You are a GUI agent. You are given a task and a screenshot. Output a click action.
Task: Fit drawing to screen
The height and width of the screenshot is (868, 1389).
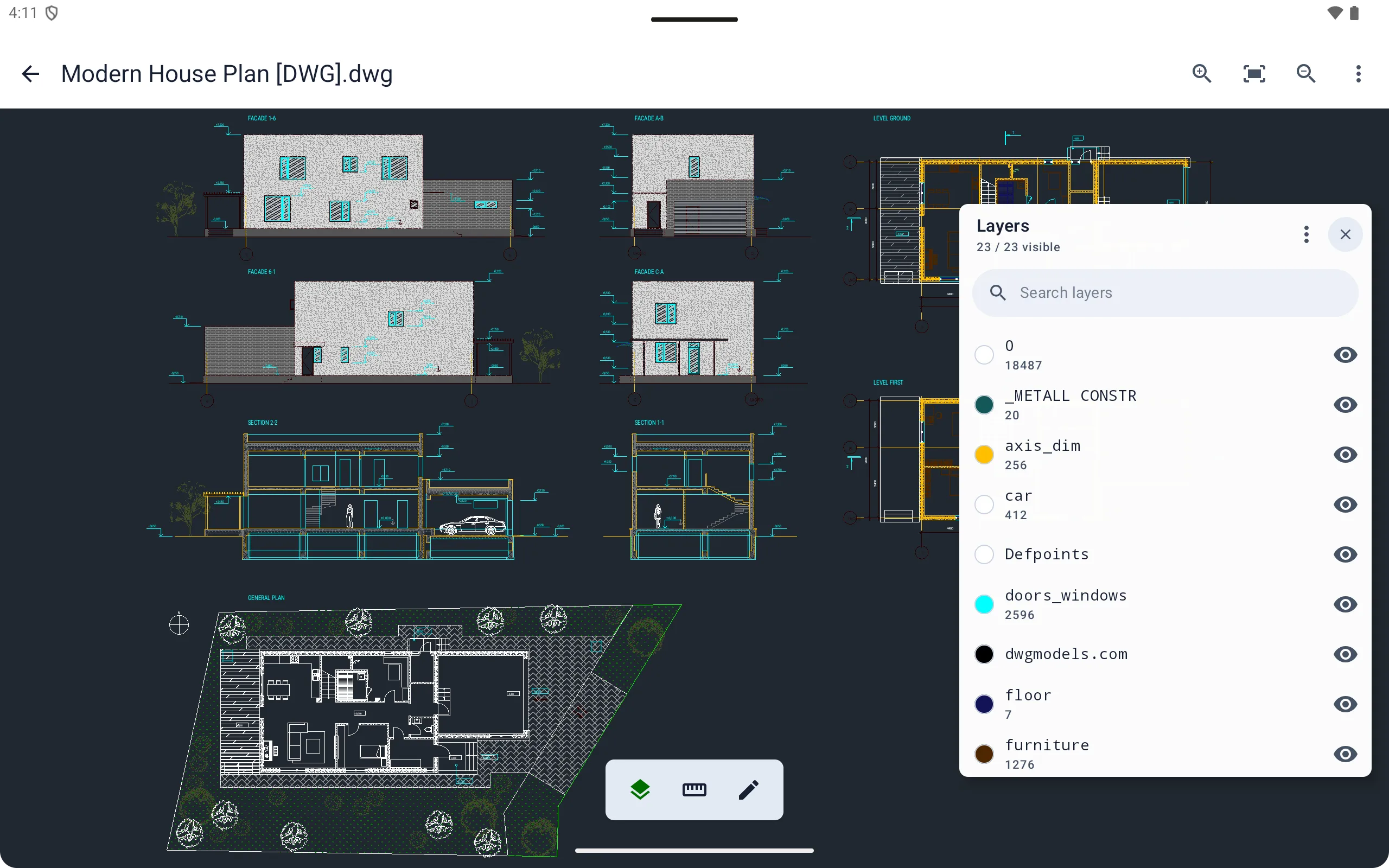[1254, 73]
